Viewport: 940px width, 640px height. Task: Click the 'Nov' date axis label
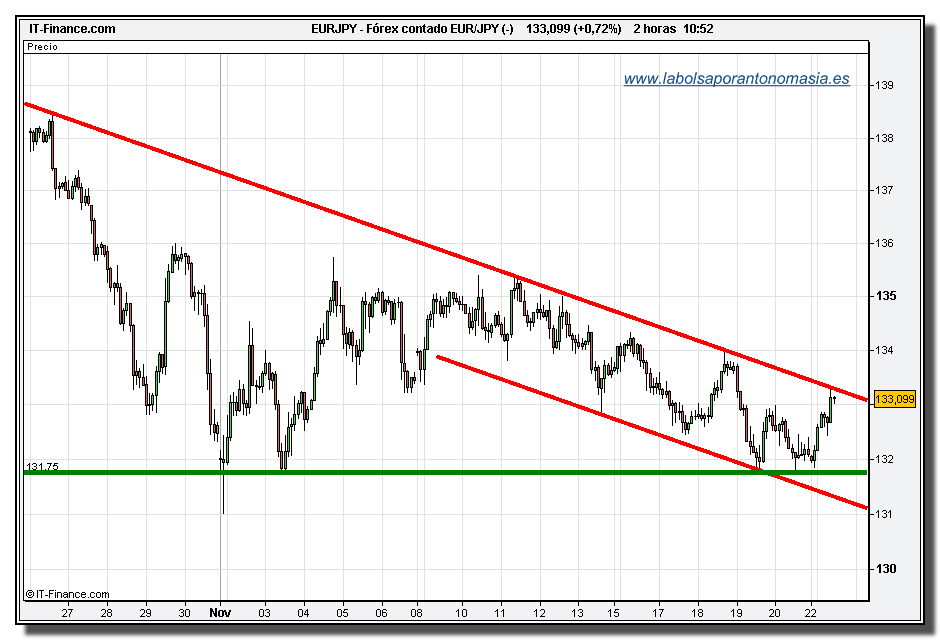pos(220,612)
